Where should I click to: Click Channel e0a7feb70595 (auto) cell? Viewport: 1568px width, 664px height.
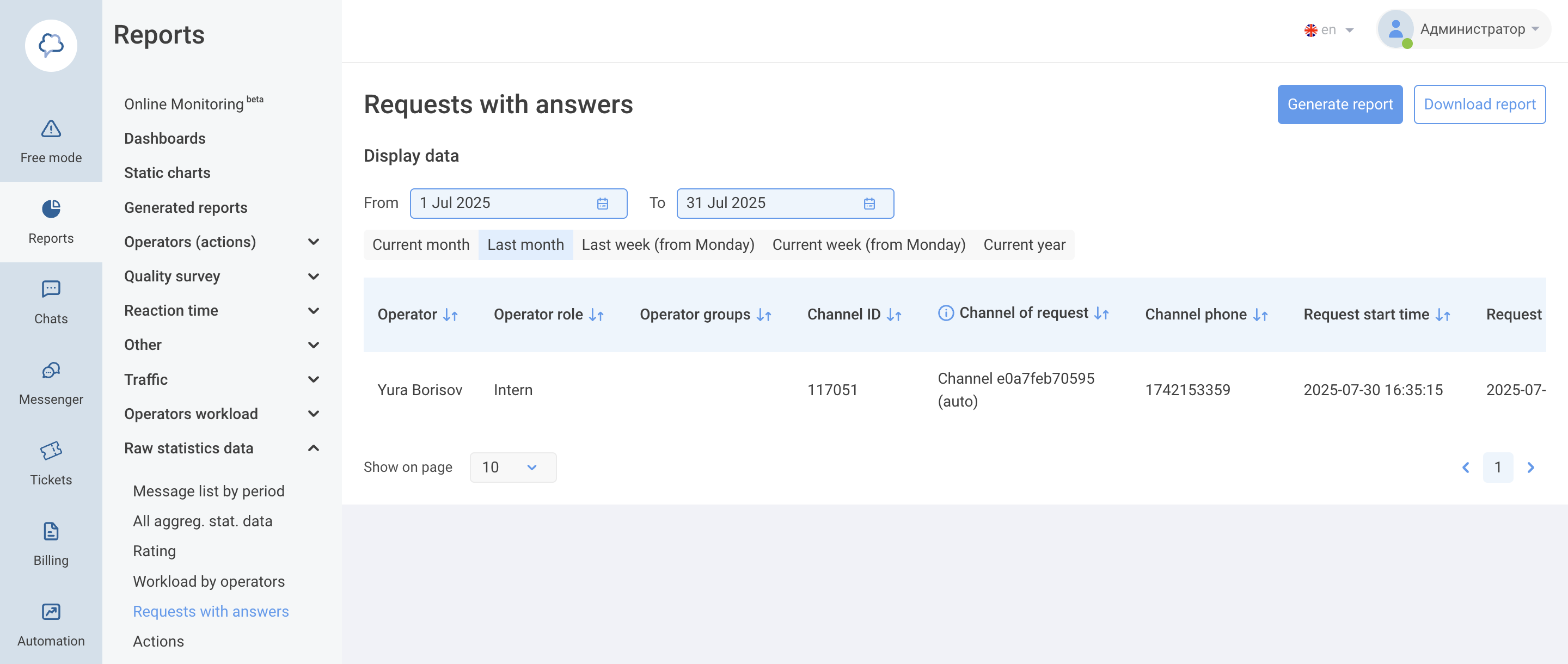tap(1015, 390)
